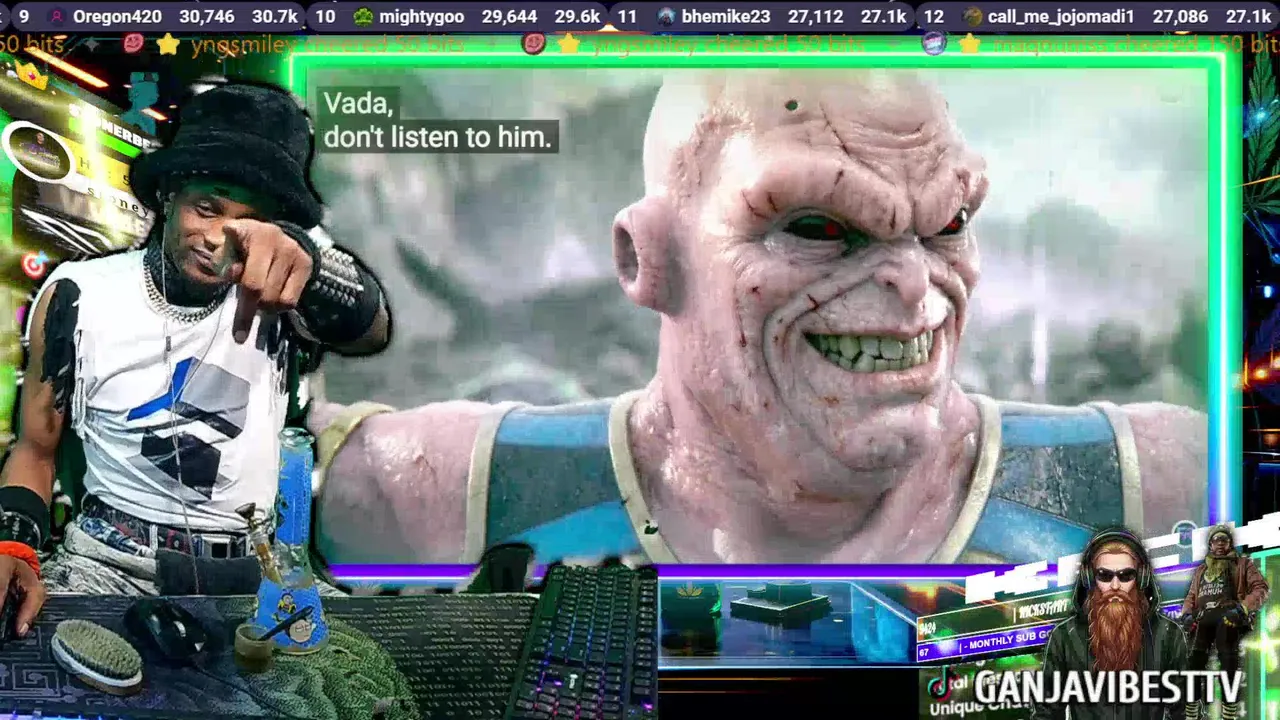1280x720 pixels.
Task: Click the subtitle "don't listen to him."
Action: pyautogui.click(x=438, y=138)
